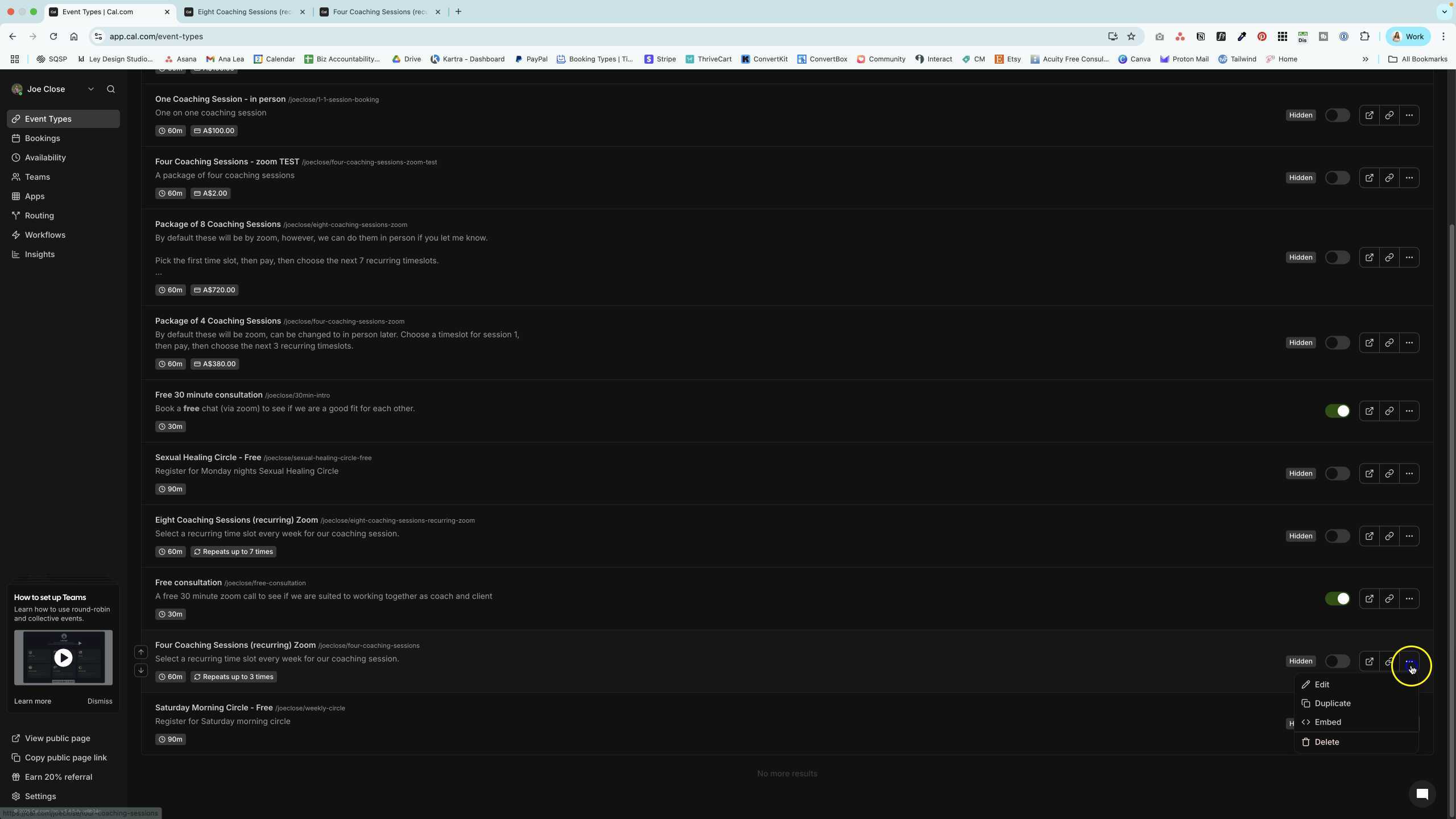1456x819 pixels.
Task: Open the three-dot menu for Saturday Morning Circle
Action: [1410, 723]
